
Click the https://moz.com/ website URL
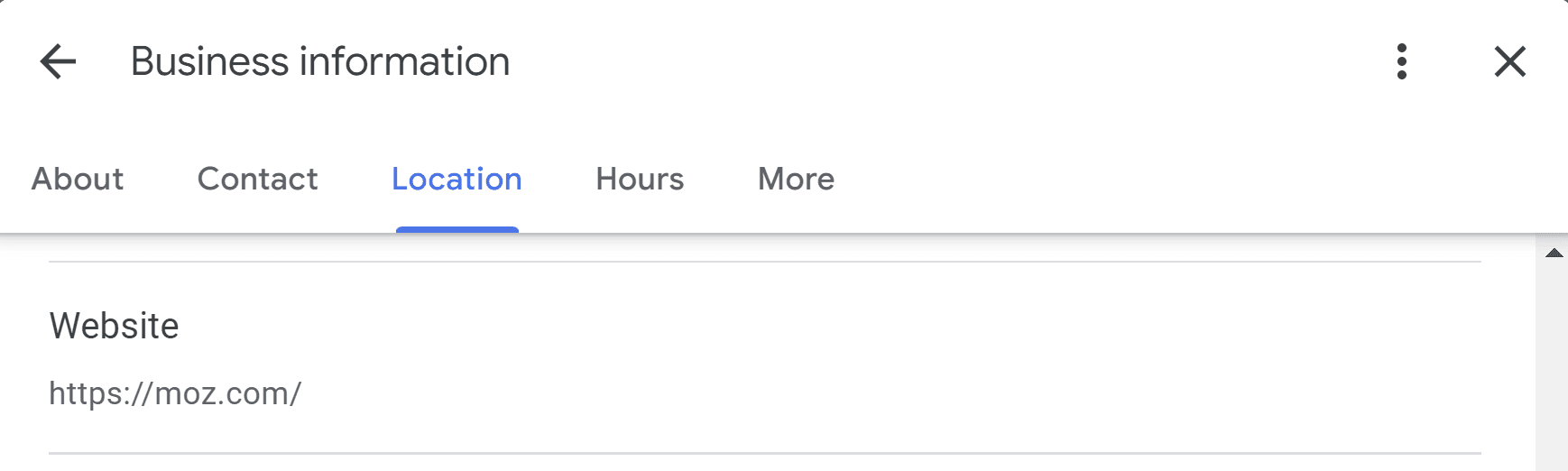[x=175, y=393]
